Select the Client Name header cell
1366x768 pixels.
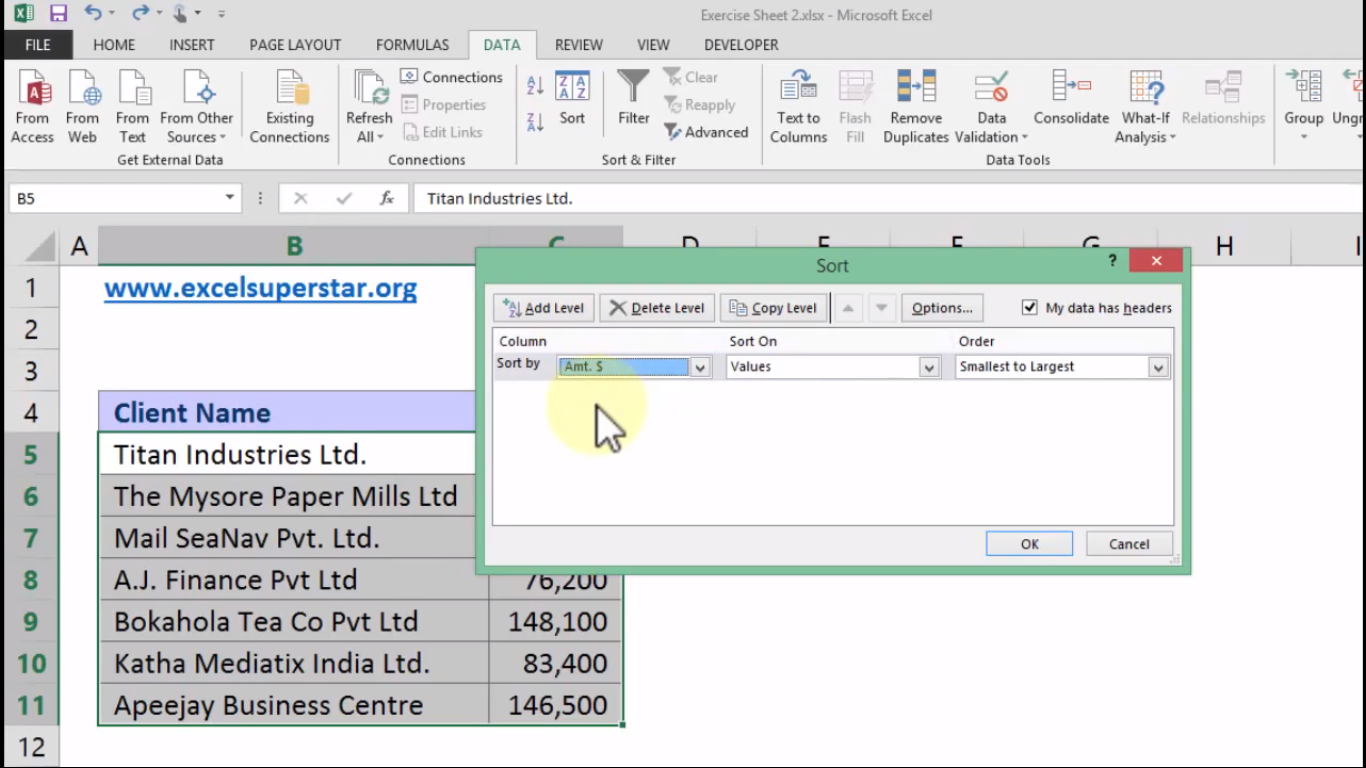point(286,412)
